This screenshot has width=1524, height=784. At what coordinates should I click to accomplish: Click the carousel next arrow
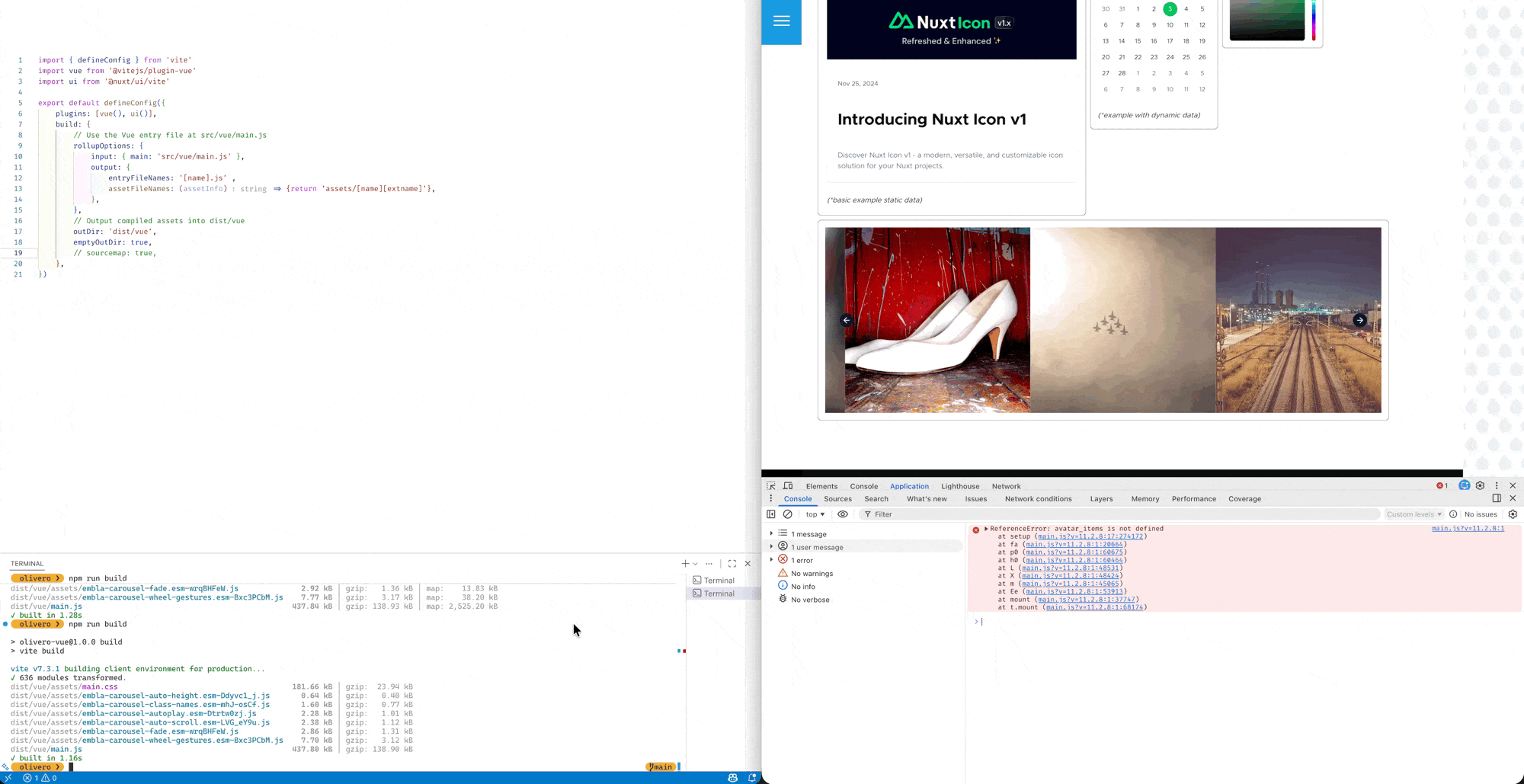click(1359, 321)
